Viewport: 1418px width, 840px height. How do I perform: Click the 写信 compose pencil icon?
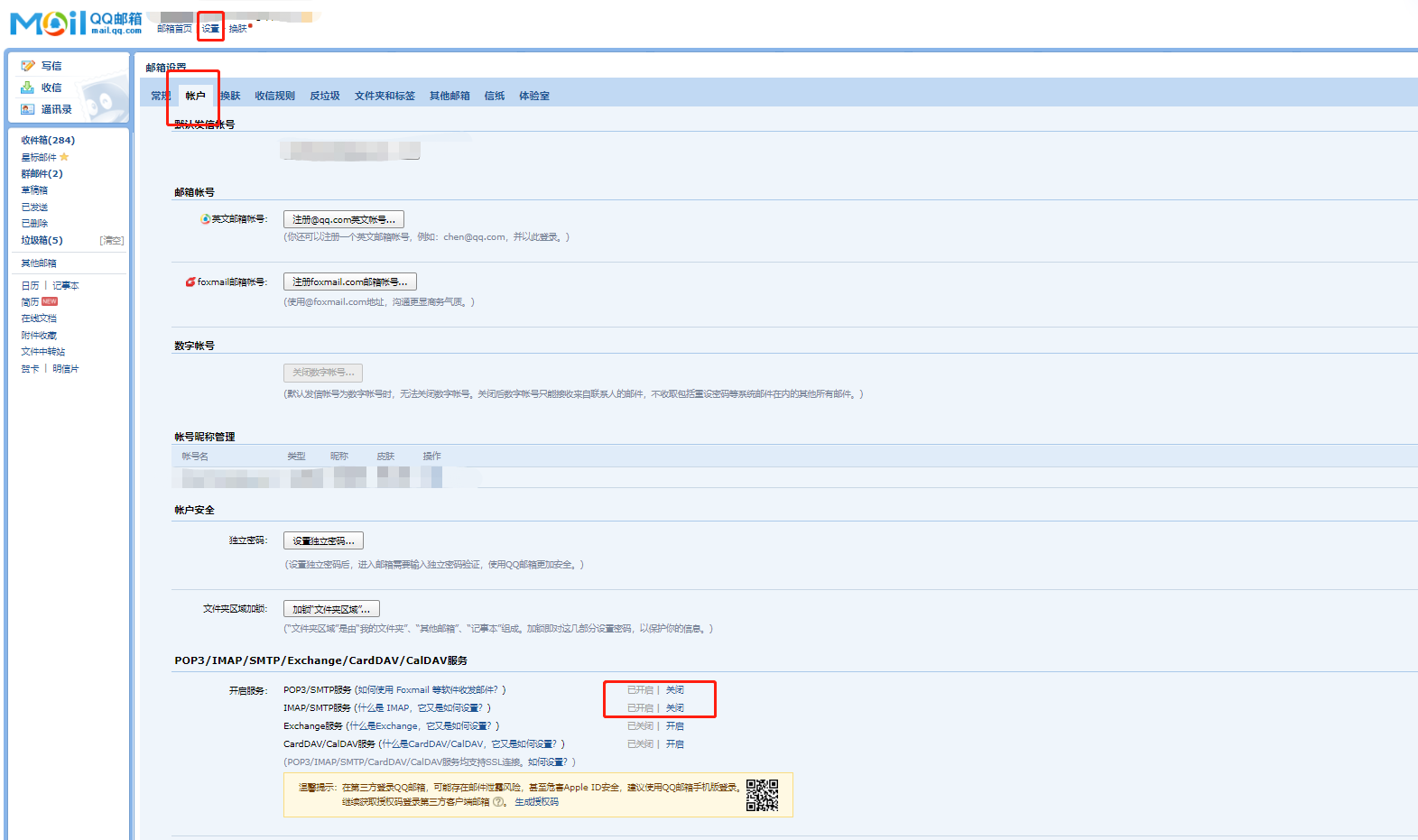[x=28, y=66]
